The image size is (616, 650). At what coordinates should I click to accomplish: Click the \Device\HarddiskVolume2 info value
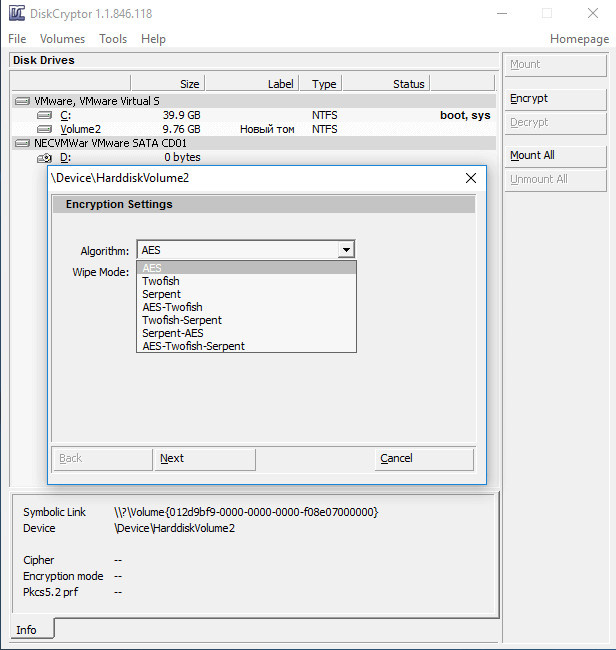point(175,529)
